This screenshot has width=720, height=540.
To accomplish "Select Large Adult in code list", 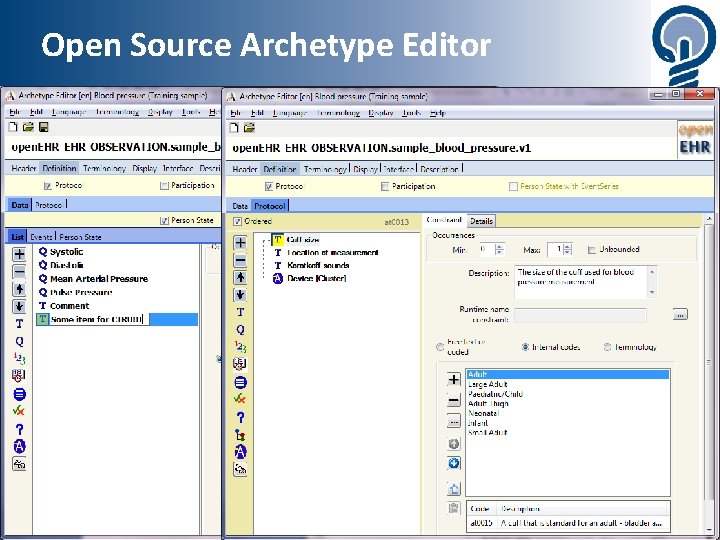I will click(x=488, y=384).
